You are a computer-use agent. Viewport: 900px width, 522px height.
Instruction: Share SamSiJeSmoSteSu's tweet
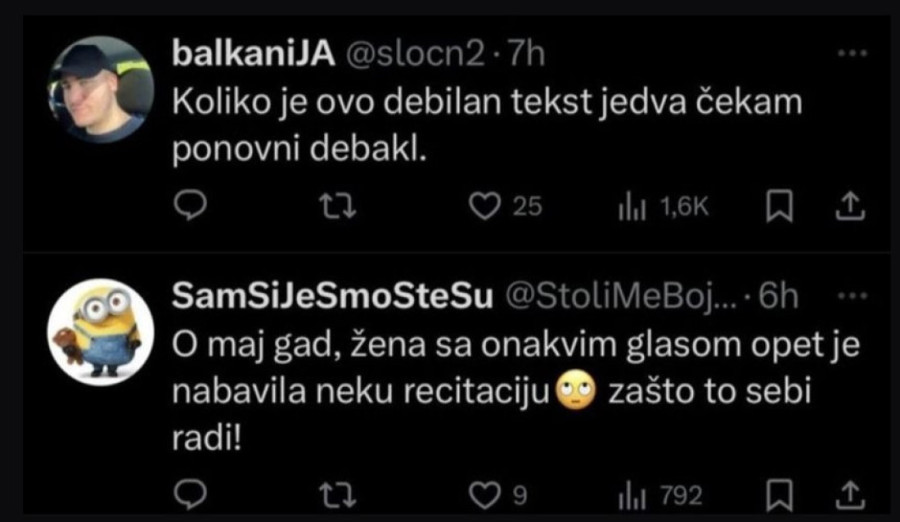[848, 494]
